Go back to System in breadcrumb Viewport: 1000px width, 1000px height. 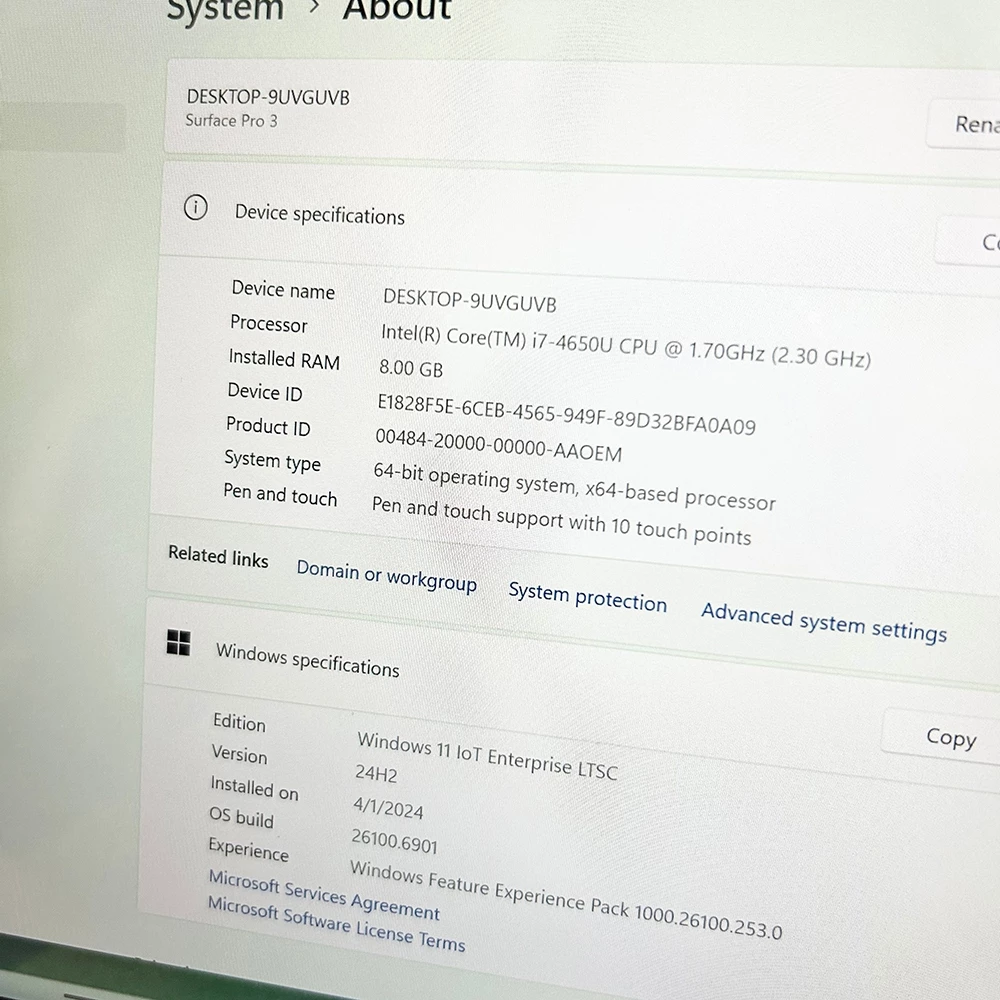(225, 10)
